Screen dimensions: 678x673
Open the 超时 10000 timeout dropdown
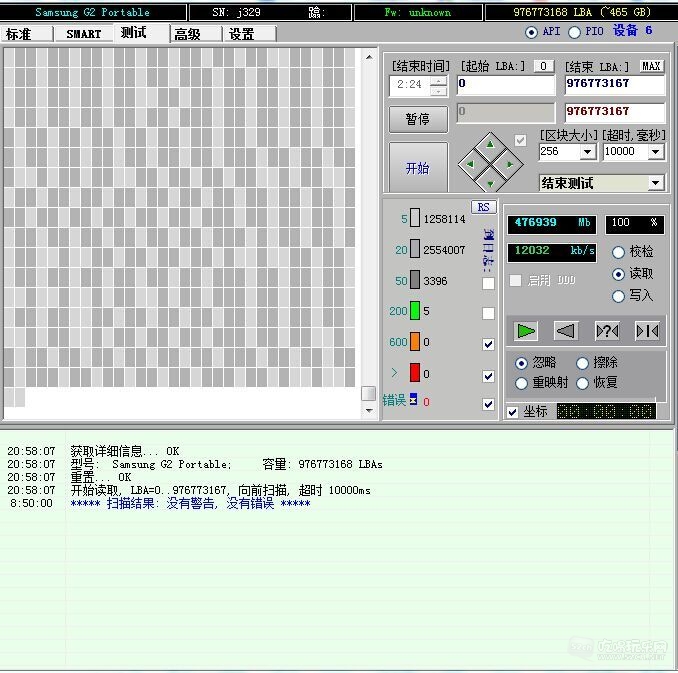(x=656, y=152)
